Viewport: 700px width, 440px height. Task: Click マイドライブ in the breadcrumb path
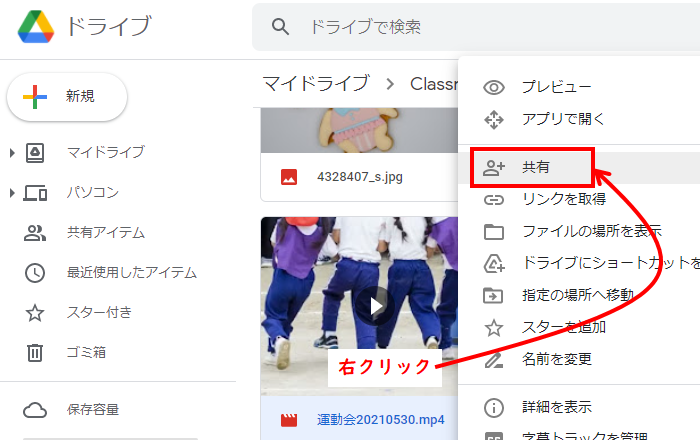(x=315, y=83)
